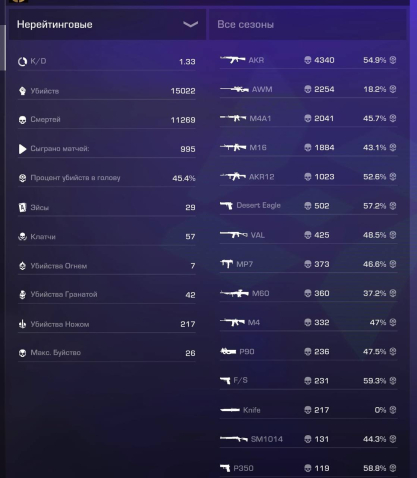The image size is (417, 478).
Task: Open the Нерейтинговые mode dropdown
Action: click(107, 24)
